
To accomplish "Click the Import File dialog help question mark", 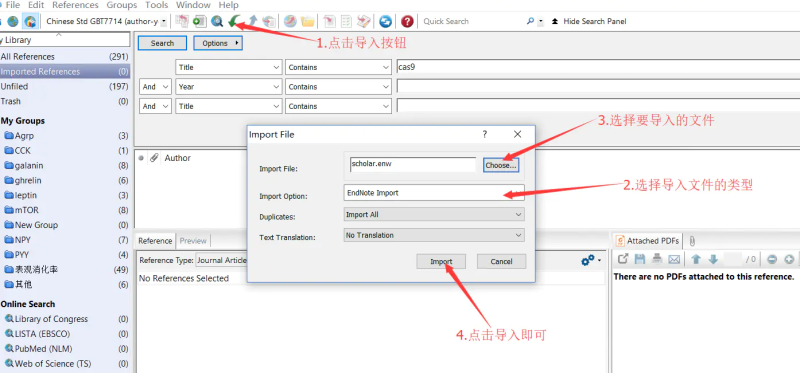I will click(485, 134).
